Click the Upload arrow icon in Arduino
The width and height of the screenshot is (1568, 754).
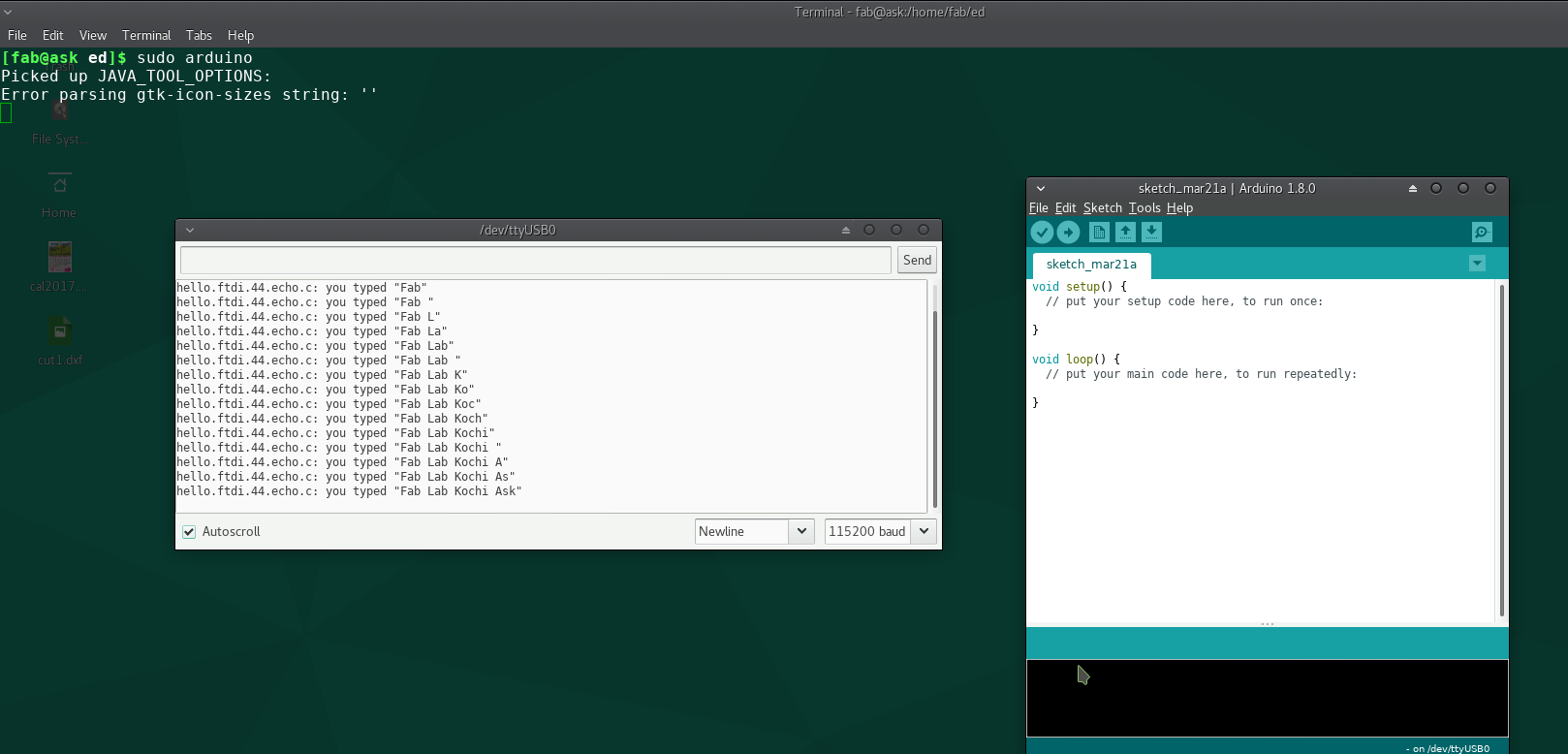coord(1068,233)
